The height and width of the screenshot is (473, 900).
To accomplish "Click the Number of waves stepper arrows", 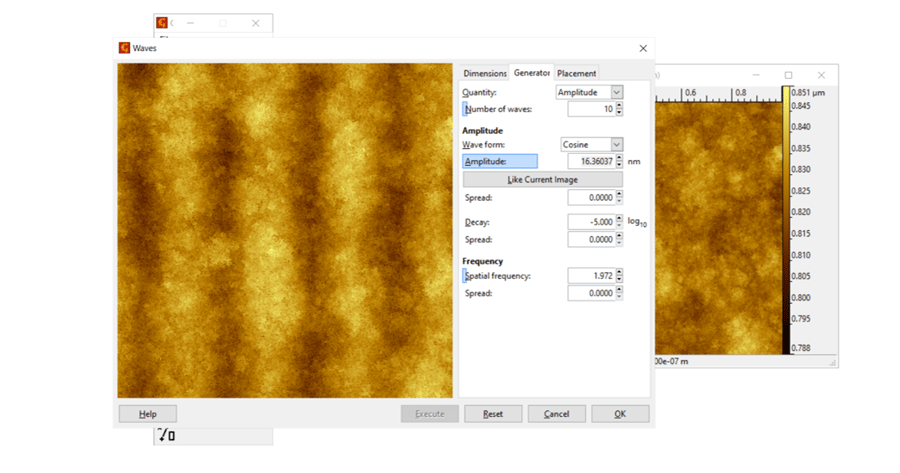I will pos(619,109).
